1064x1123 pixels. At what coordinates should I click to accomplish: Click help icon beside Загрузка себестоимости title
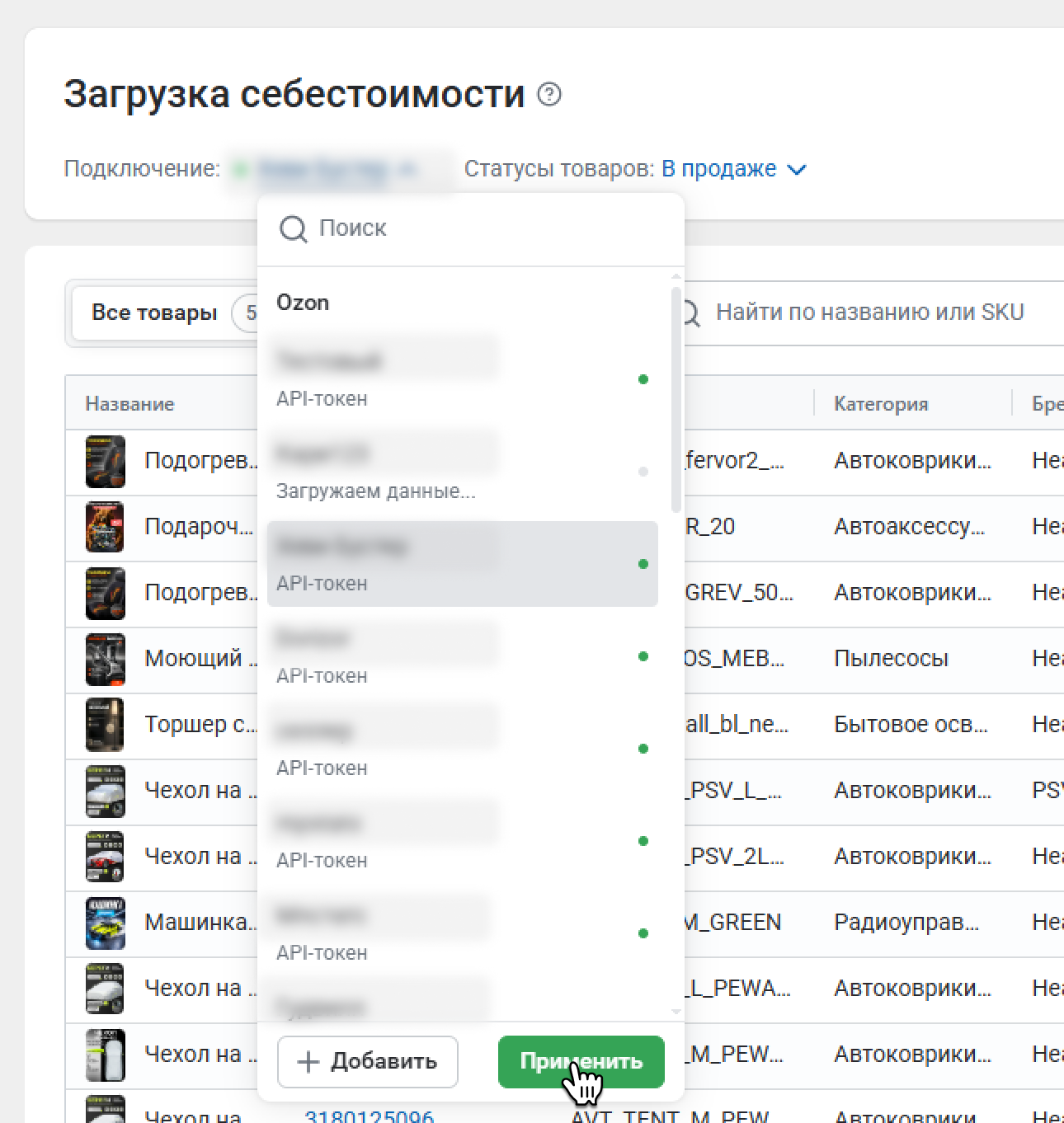point(549,95)
